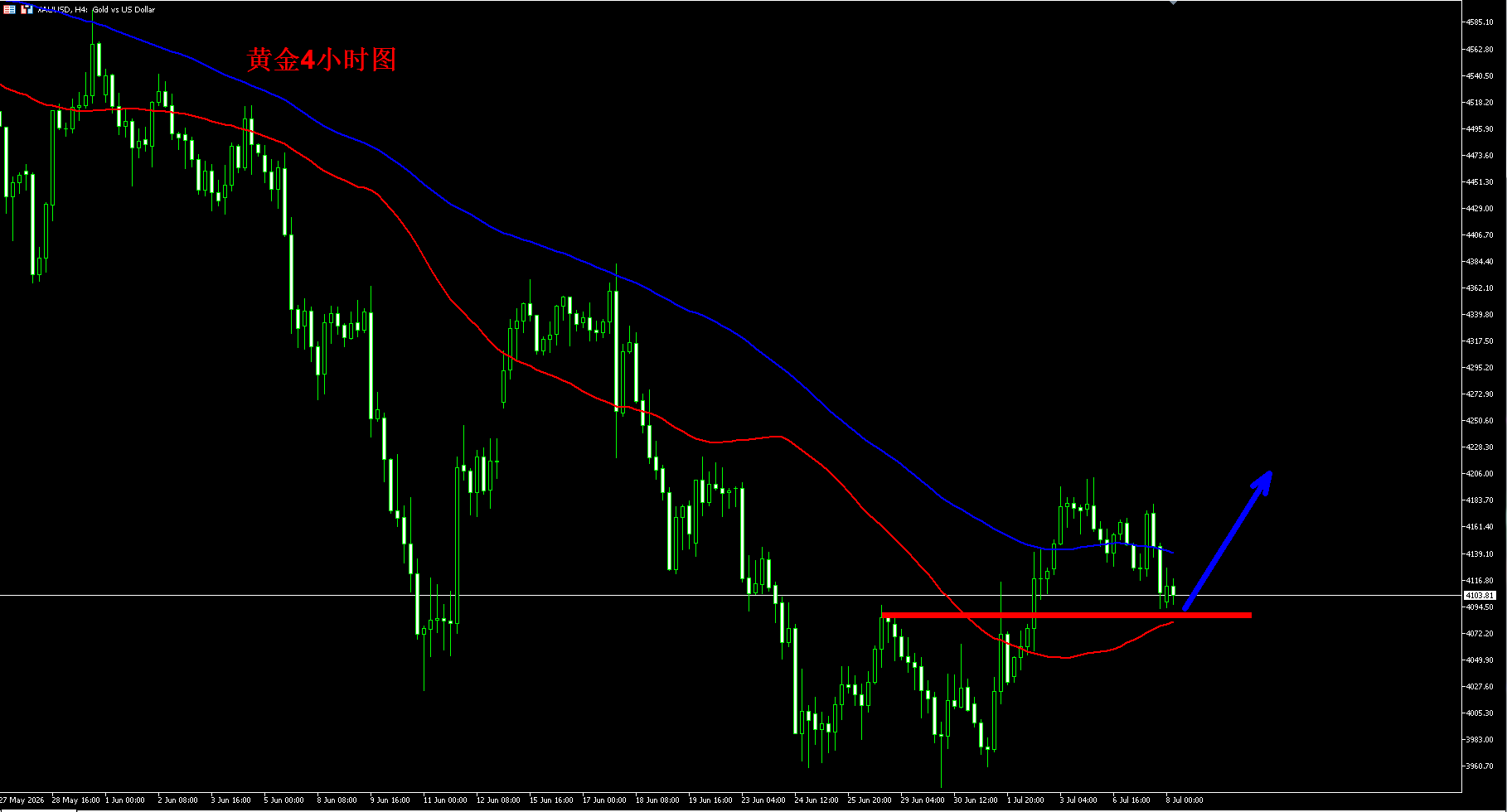Click the 1 Jul 20:00 time label

1025,800
